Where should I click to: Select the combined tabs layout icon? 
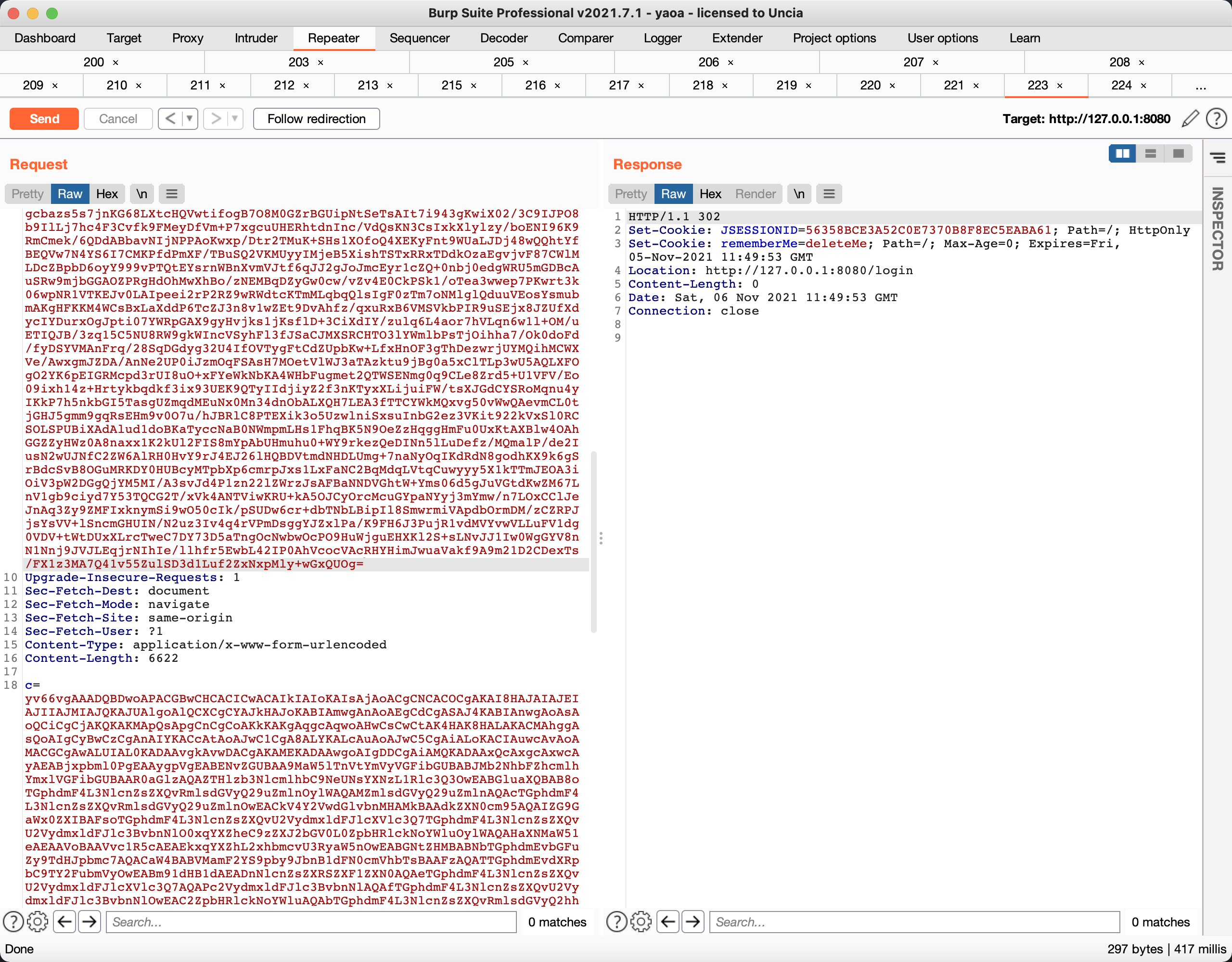[1179, 153]
